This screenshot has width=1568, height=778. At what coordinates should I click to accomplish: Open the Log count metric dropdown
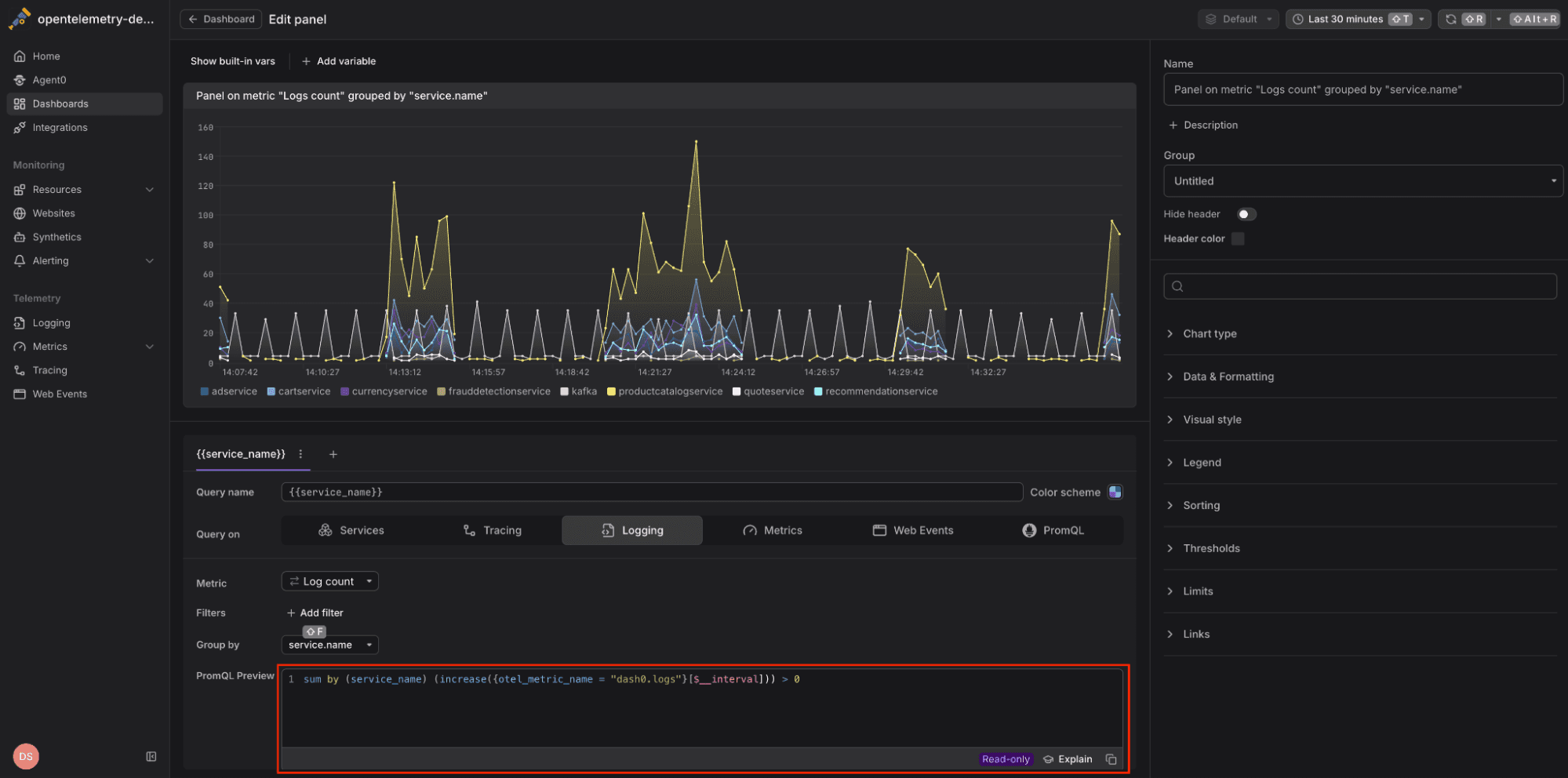coord(330,581)
